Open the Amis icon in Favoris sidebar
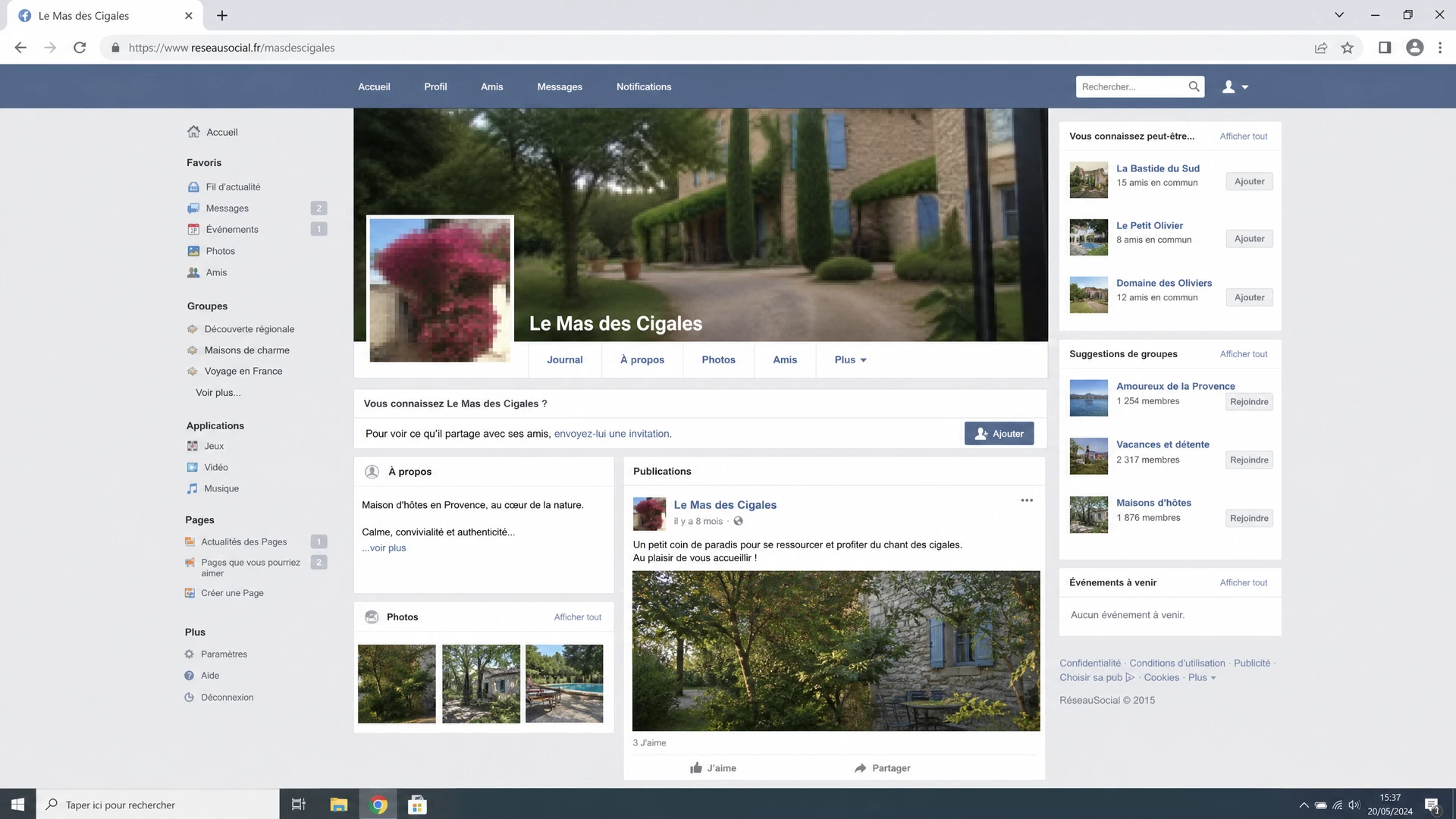This screenshot has height=819, width=1456. (x=193, y=272)
